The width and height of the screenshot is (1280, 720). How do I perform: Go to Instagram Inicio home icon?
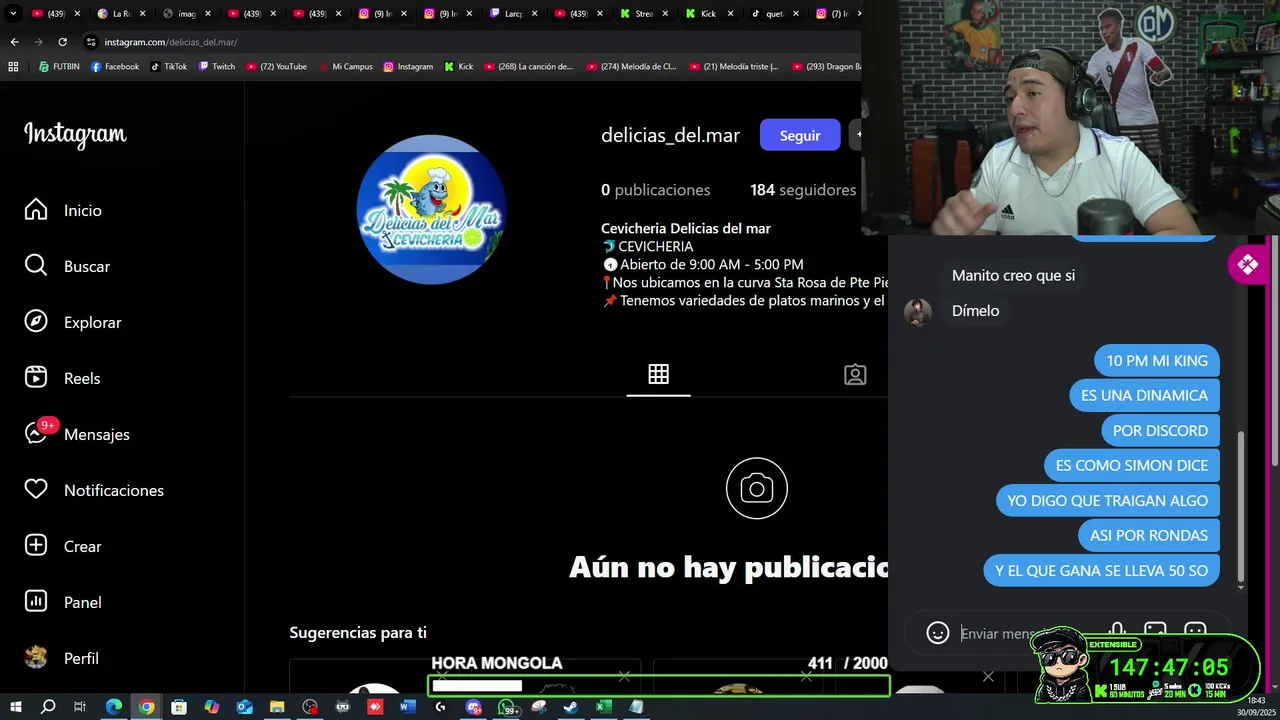pyautogui.click(x=36, y=210)
